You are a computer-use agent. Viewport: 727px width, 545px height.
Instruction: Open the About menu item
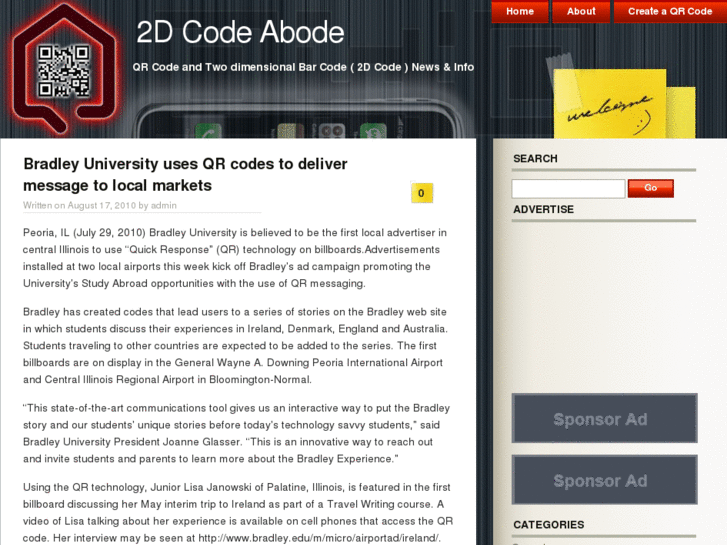[581, 11]
